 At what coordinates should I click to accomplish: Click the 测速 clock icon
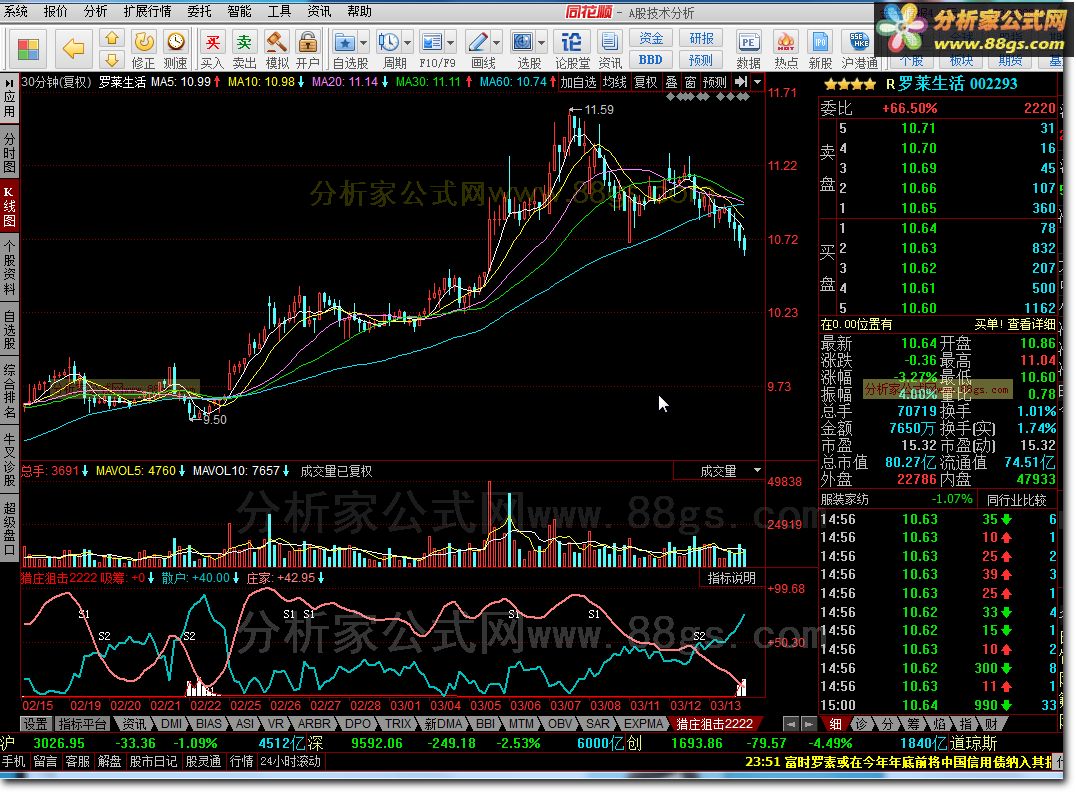tap(176, 43)
